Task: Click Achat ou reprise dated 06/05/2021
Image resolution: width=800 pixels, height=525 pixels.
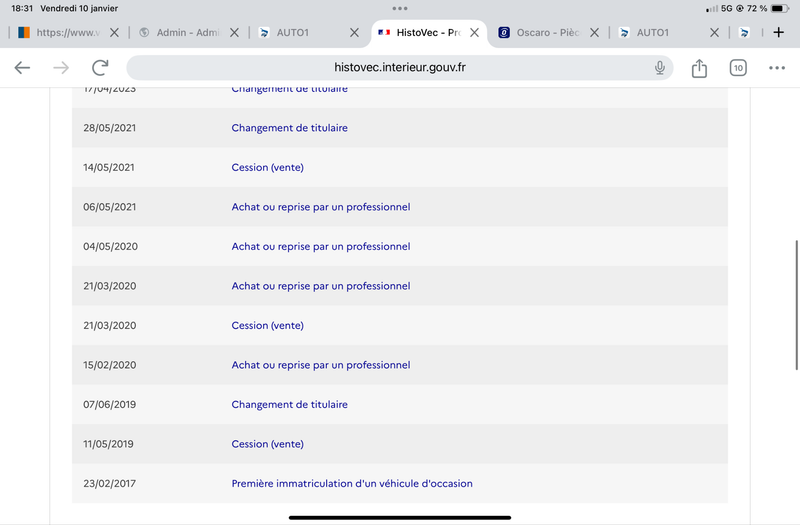Action: (x=320, y=207)
